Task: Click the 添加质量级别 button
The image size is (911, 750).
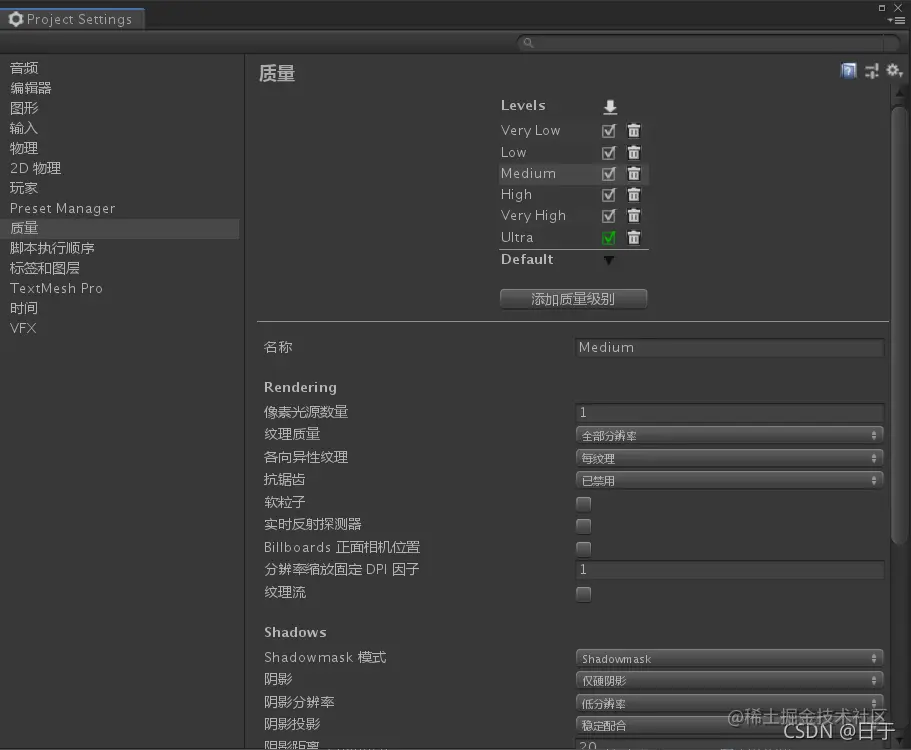Action: 573,299
